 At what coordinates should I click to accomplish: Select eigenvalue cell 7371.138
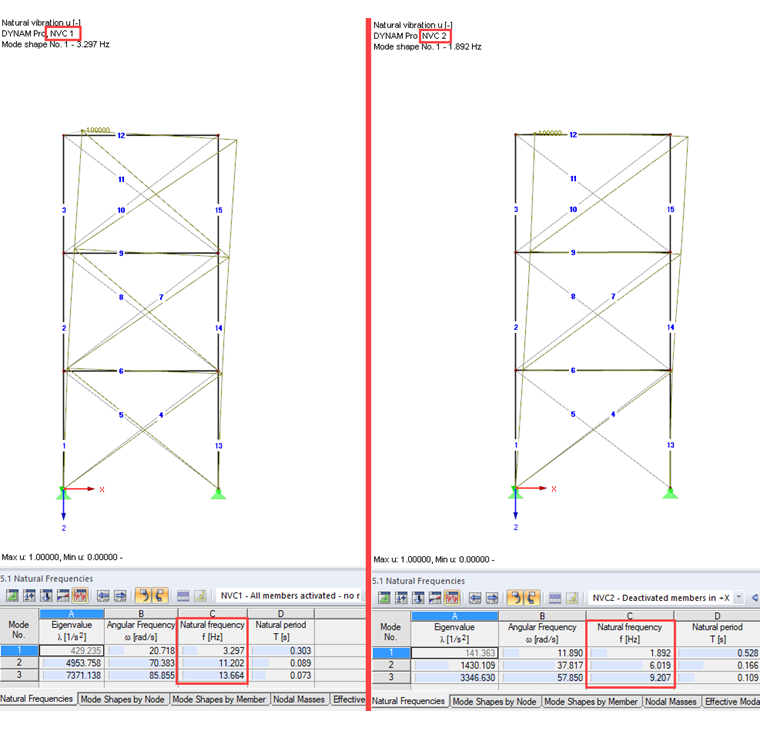[72, 675]
